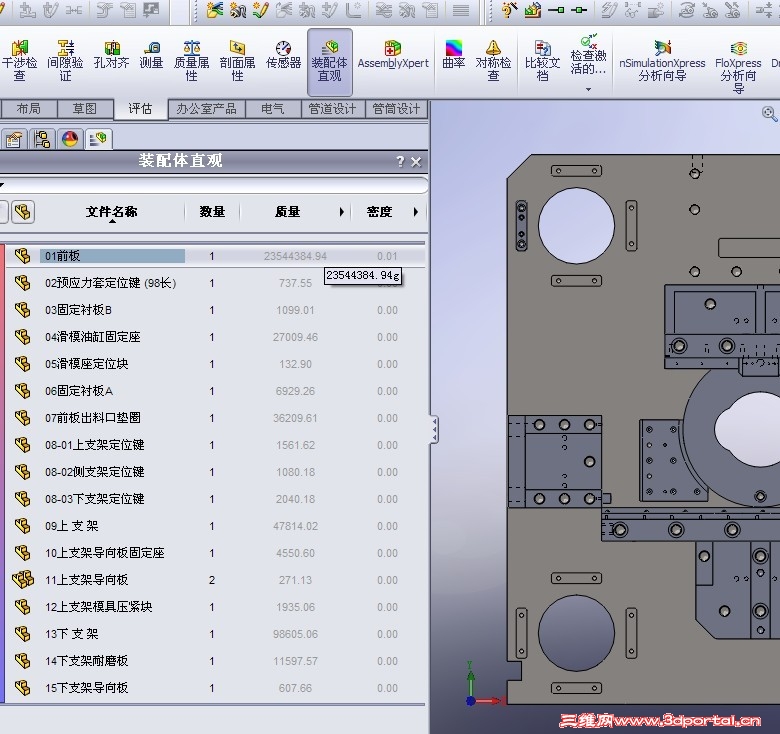Image resolution: width=780 pixels, height=734 pixels.
Task: Open the arrow menu next to 质量
Action: point(342,212)
